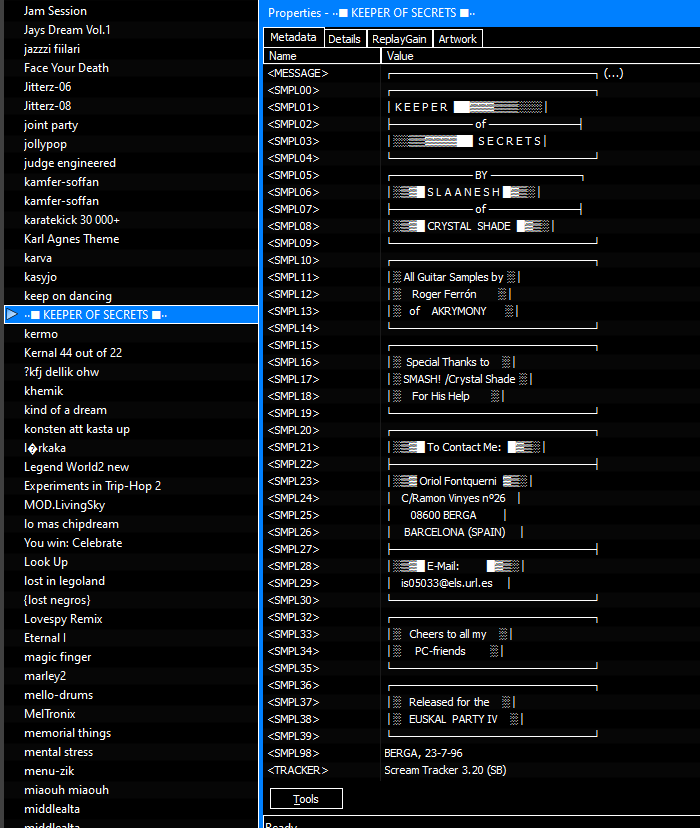Select the <SMPL29> row showing the email address
The image size is (700, 828).
294,583
